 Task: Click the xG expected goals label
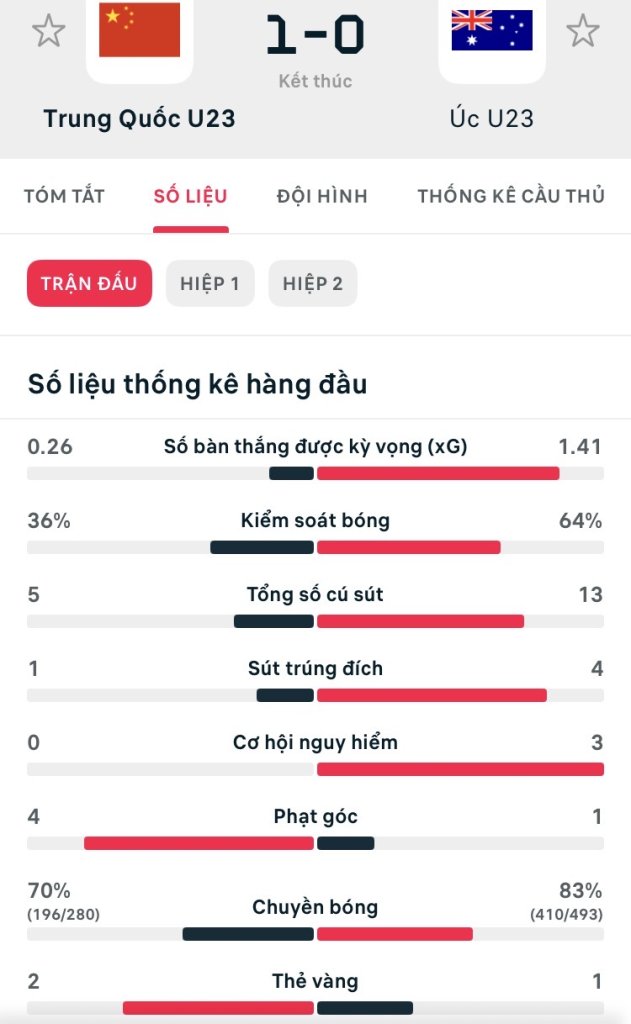coord(316,447)
